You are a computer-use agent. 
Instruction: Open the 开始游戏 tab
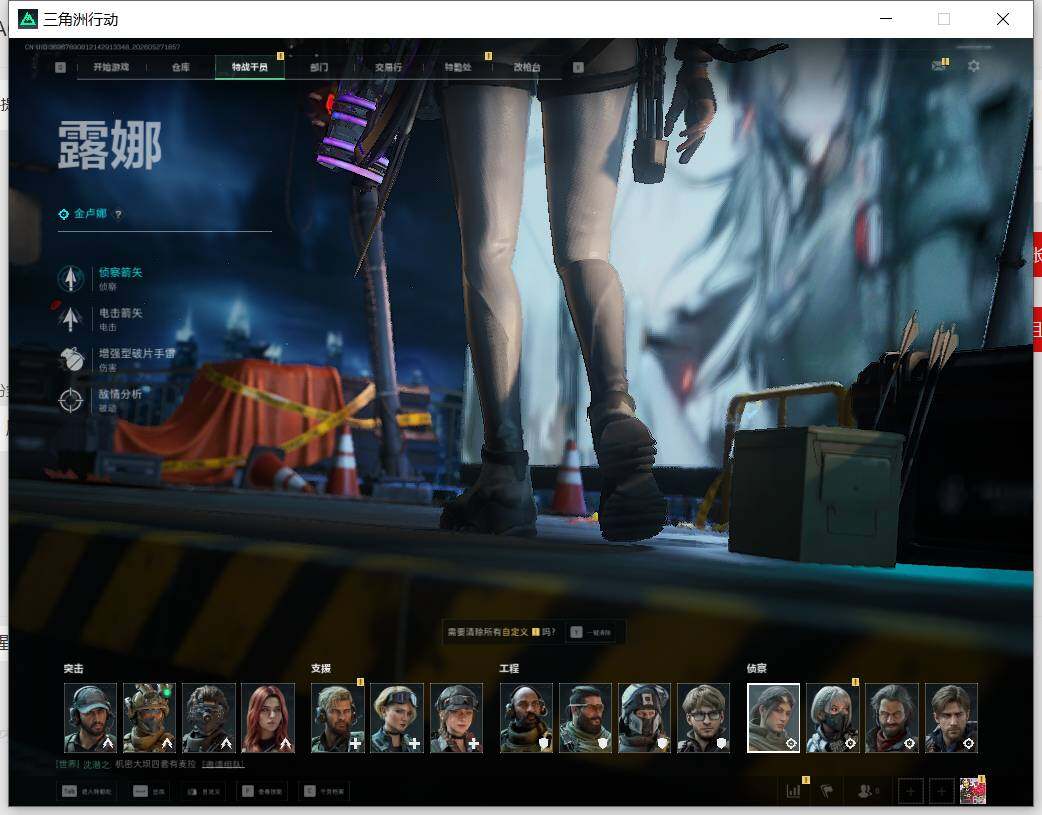111,67
